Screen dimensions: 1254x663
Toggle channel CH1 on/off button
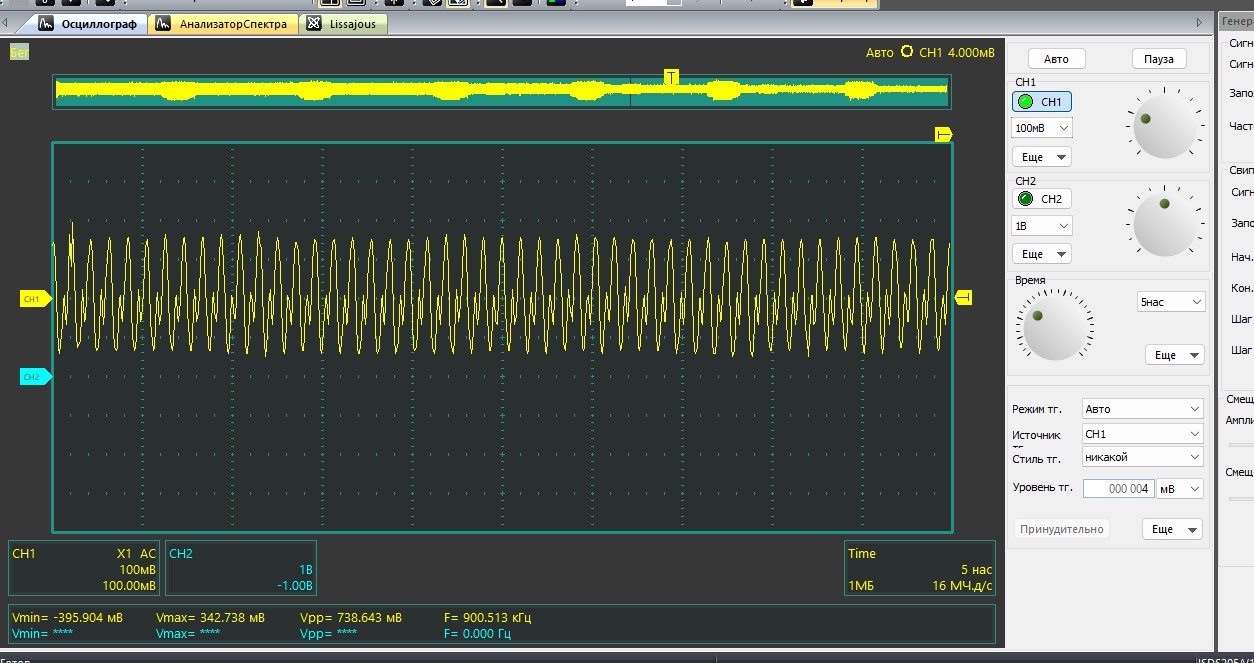[1041, 102]
